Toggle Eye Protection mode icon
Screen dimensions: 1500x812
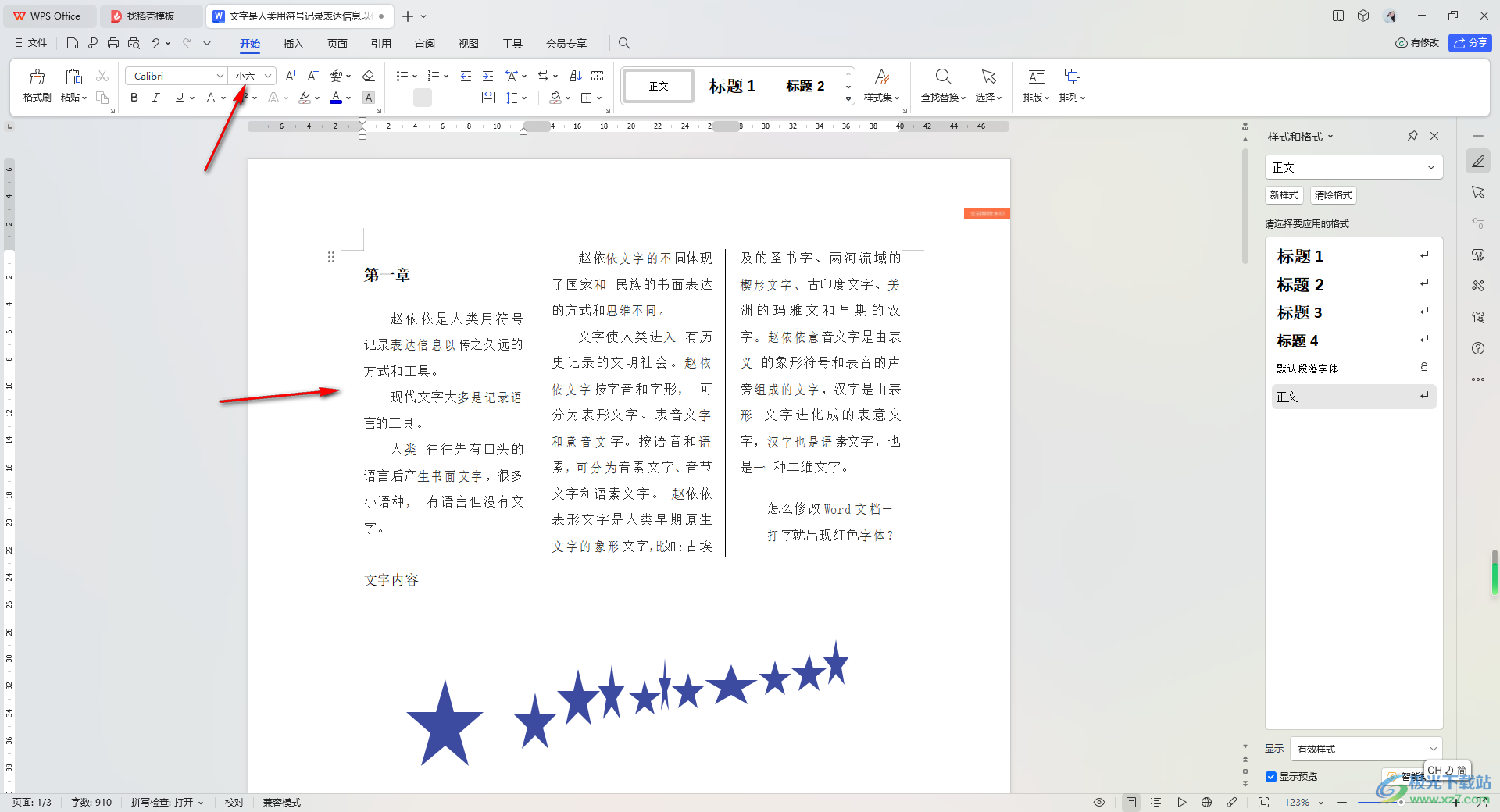tap(1098, 802)
